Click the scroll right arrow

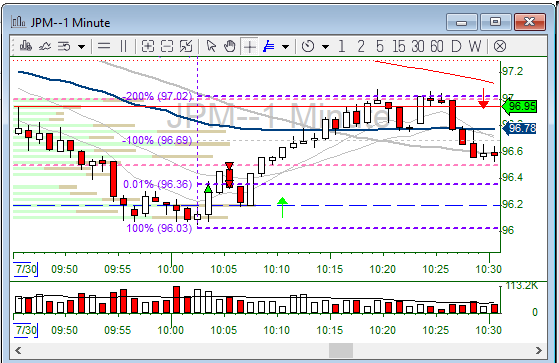539,351
